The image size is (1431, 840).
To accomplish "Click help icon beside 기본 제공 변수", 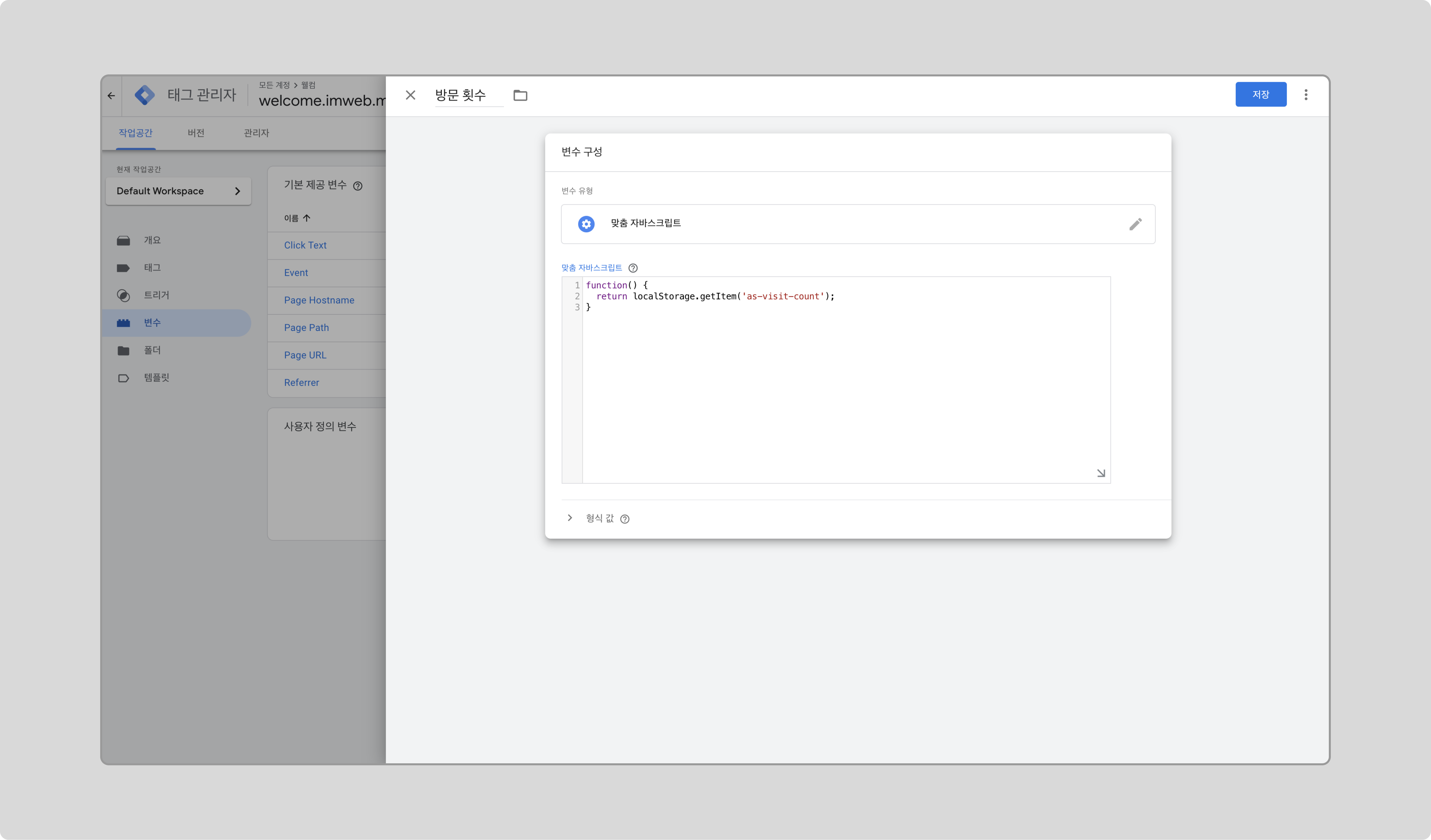I will [358, 186].
